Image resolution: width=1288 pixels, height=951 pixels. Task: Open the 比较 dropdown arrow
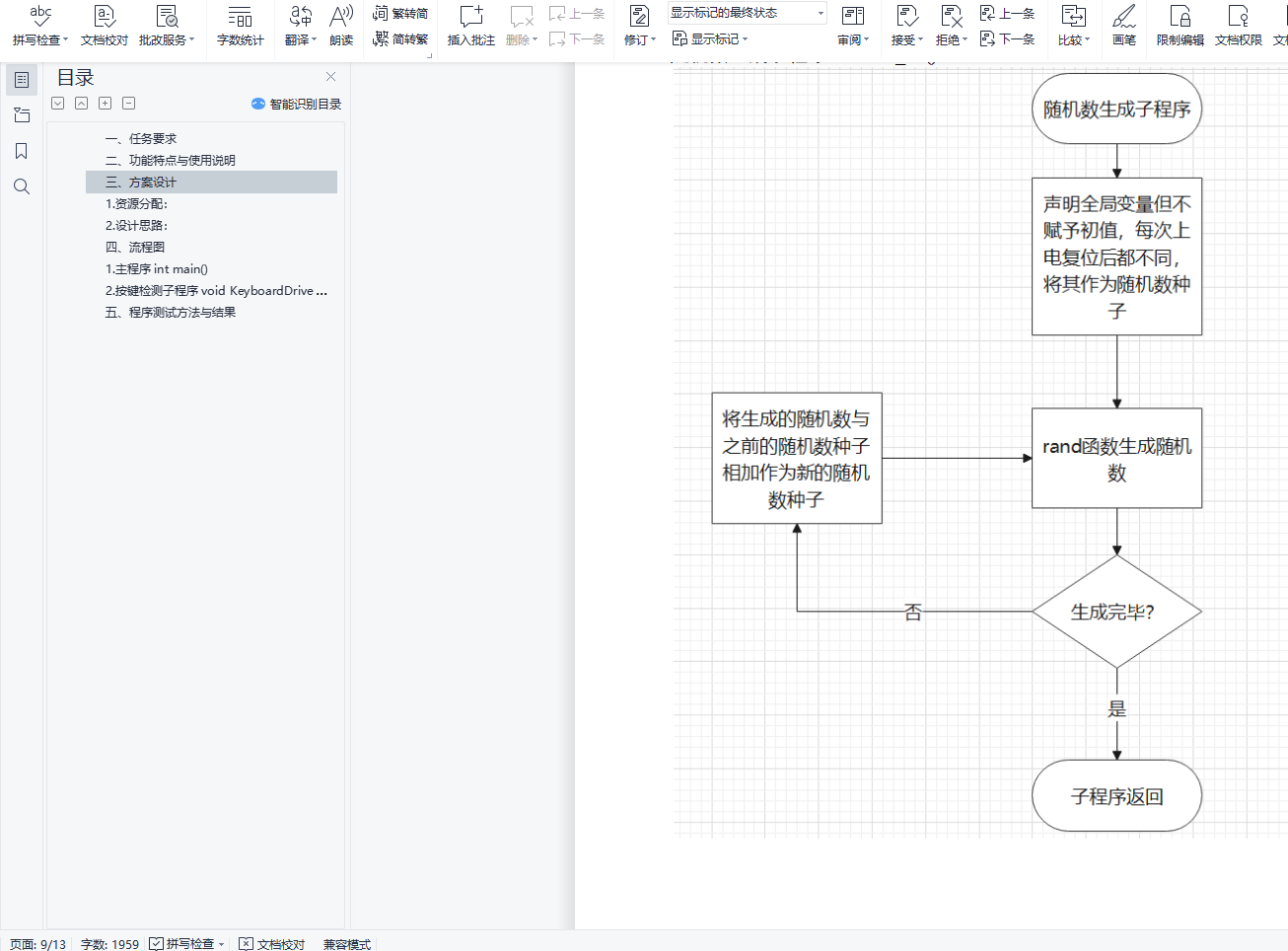(x=1088, y=40)
